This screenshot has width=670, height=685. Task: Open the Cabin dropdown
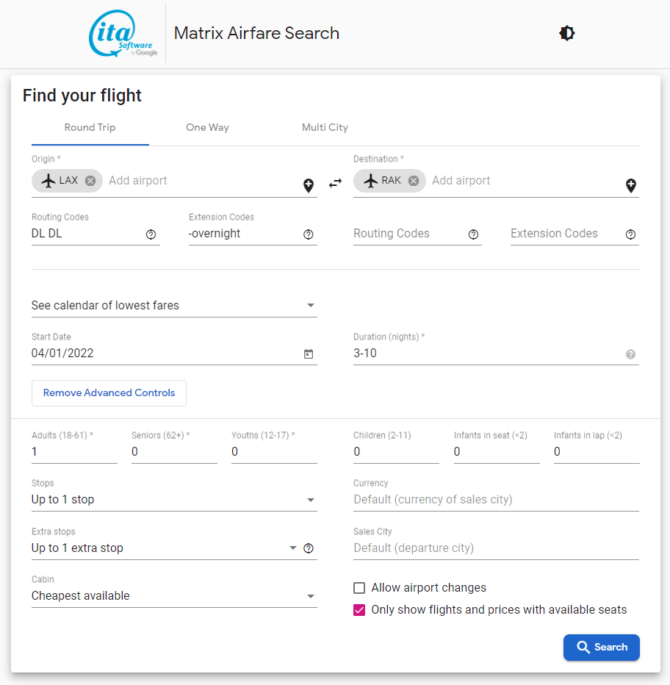point(174,596)
